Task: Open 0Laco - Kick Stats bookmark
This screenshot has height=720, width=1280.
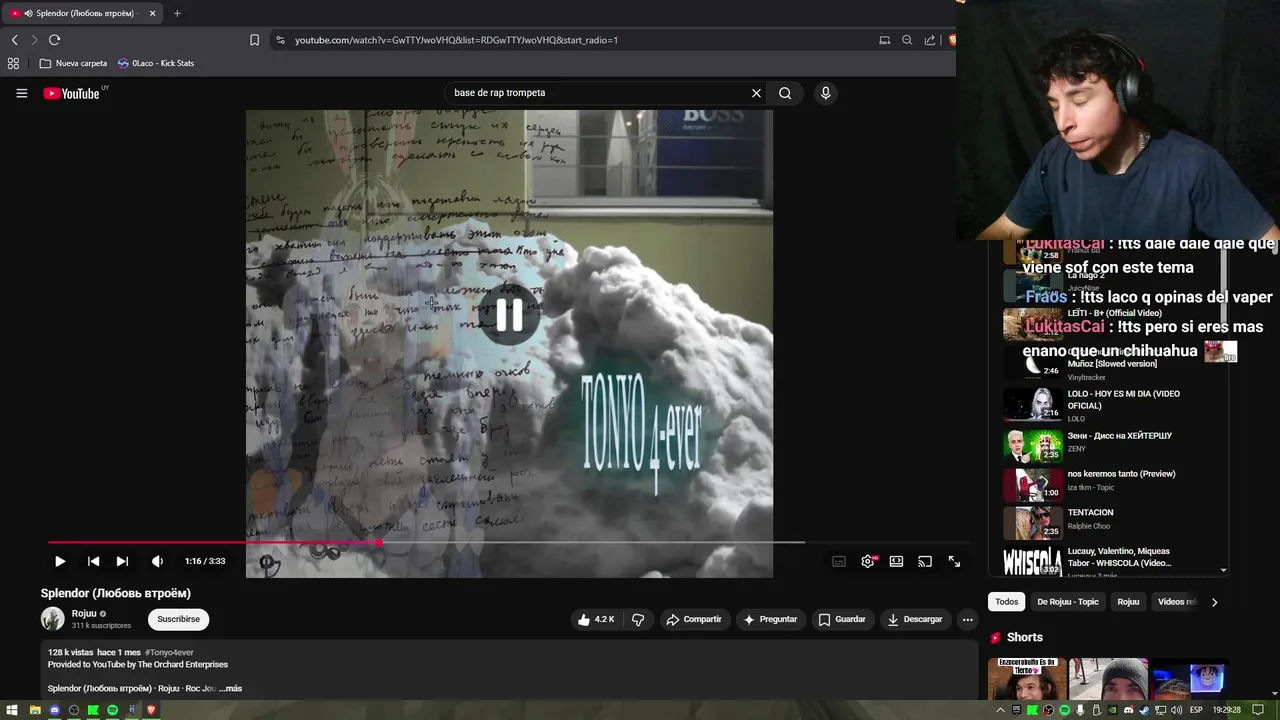Action: (155, 63)
